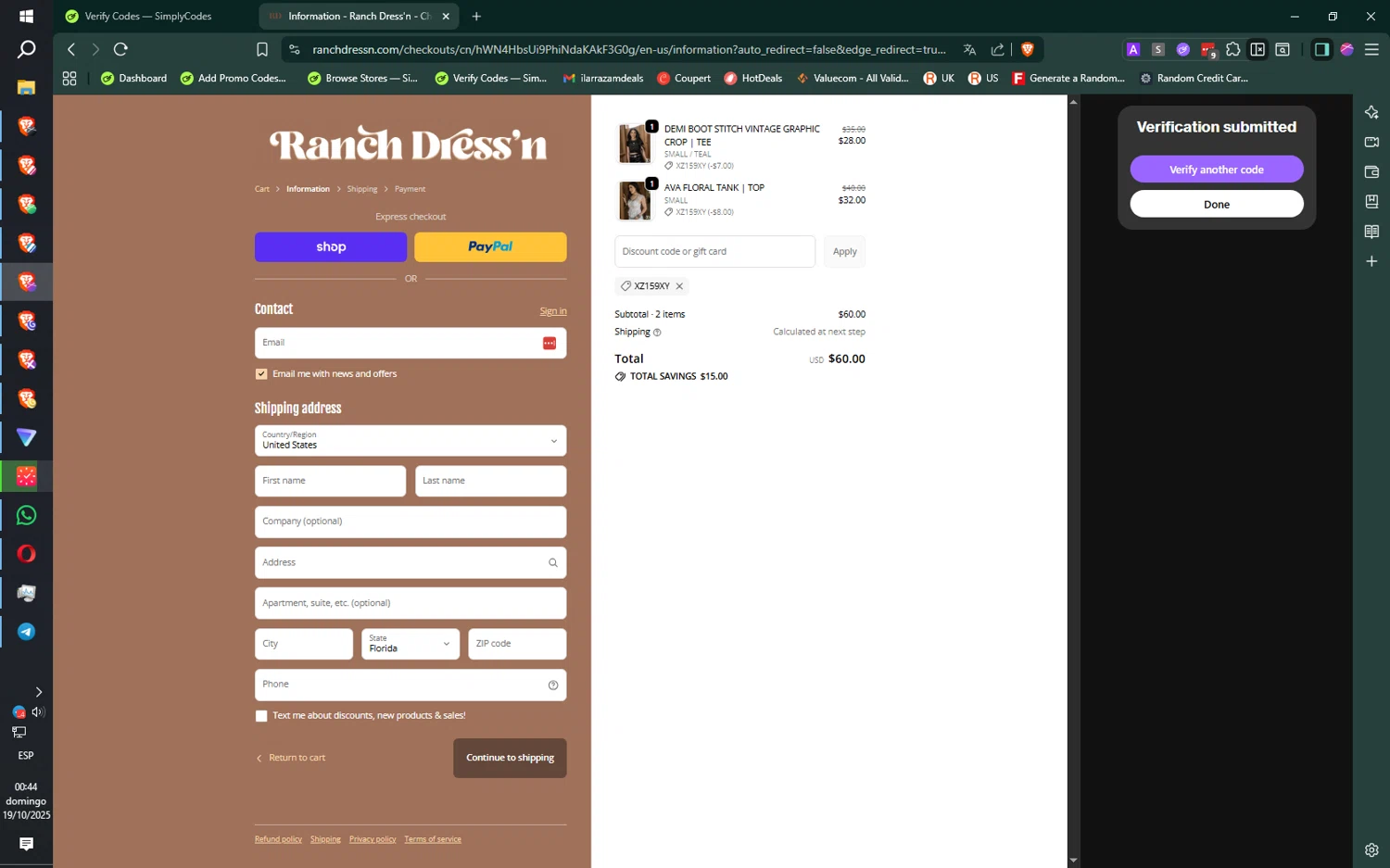
Task: Focus the First name field
Action: [x=330, y=481]
